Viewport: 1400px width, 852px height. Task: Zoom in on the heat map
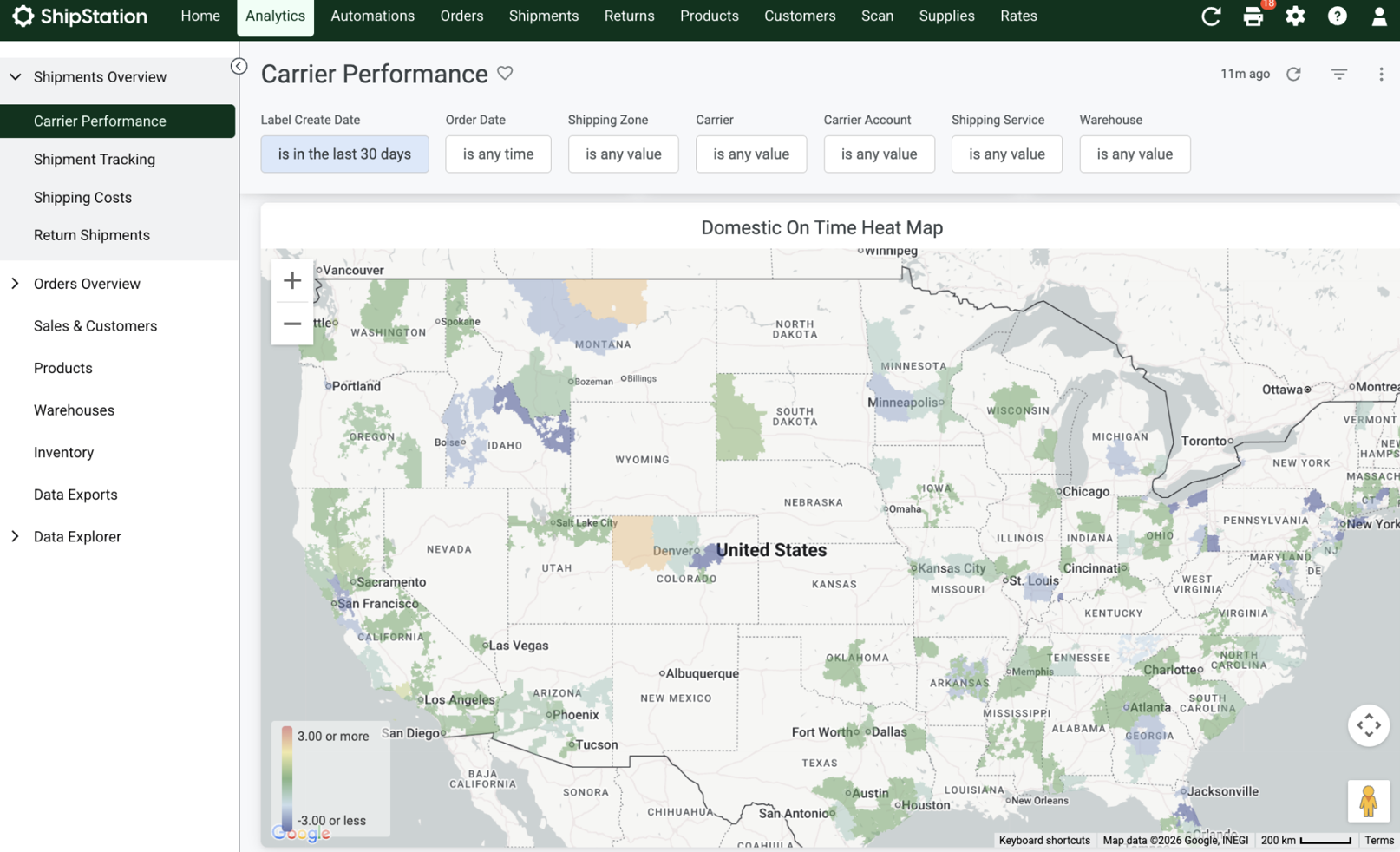pos(292,280)
